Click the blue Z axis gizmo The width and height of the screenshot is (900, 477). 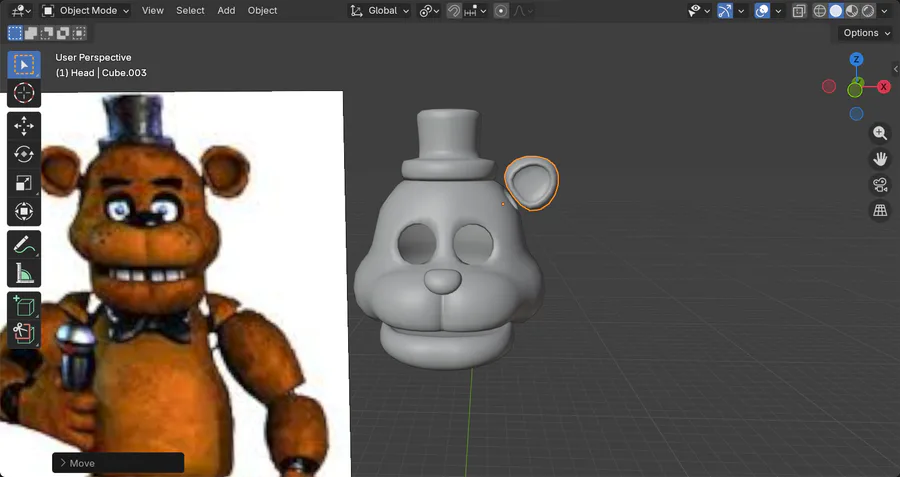pos(856,59)
